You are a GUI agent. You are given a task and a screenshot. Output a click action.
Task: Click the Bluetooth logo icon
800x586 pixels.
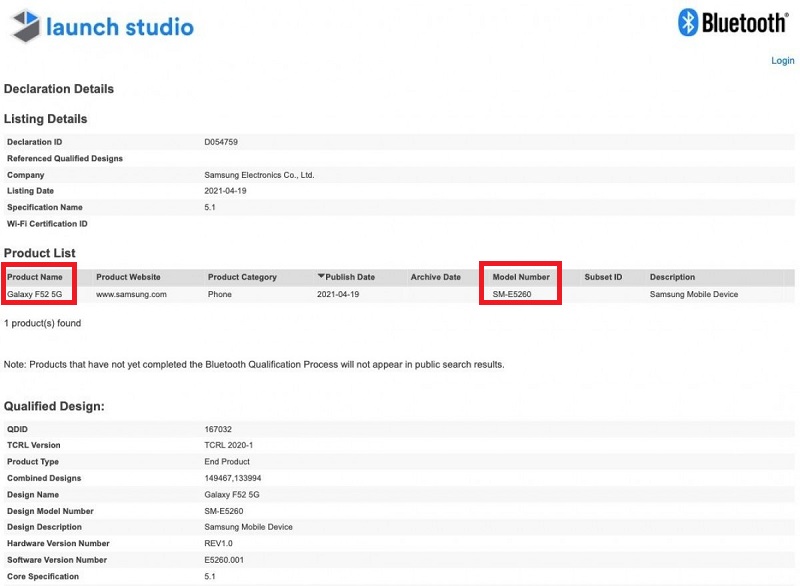(688, 22)
